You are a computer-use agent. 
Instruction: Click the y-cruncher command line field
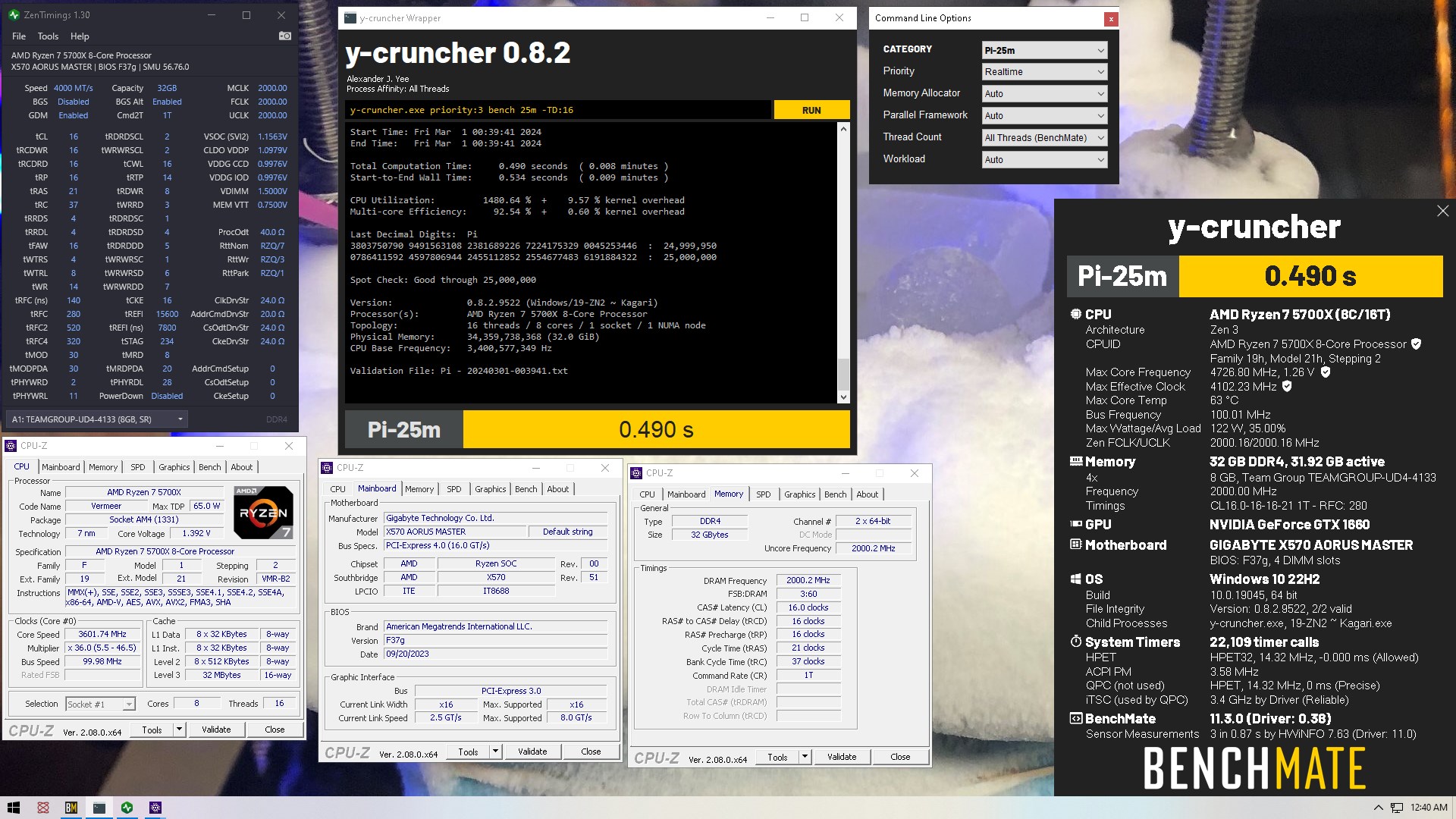pos(558,110)
